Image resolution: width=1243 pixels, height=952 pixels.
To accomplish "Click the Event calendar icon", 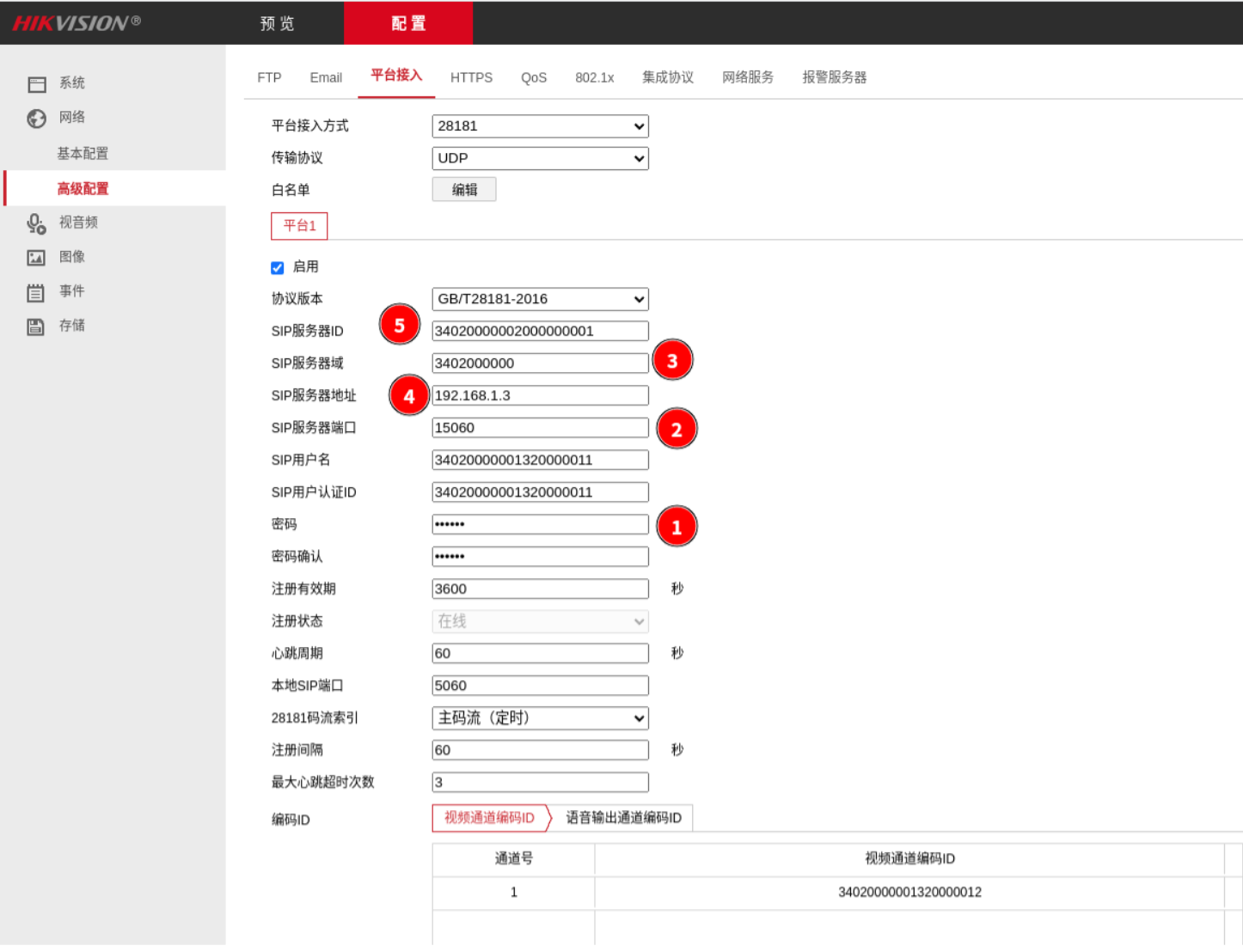I will pos(36,293).
